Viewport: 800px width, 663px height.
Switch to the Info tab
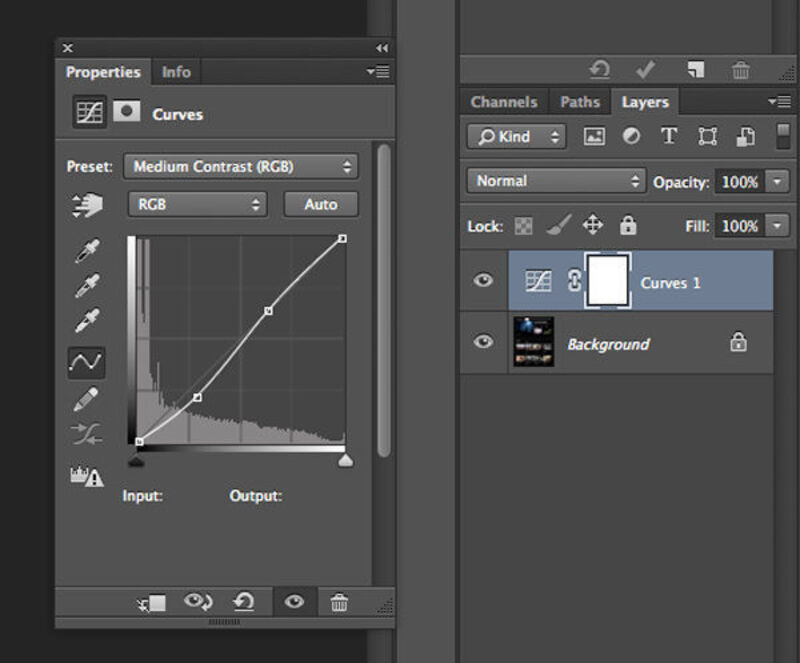[x=176, y=72]
